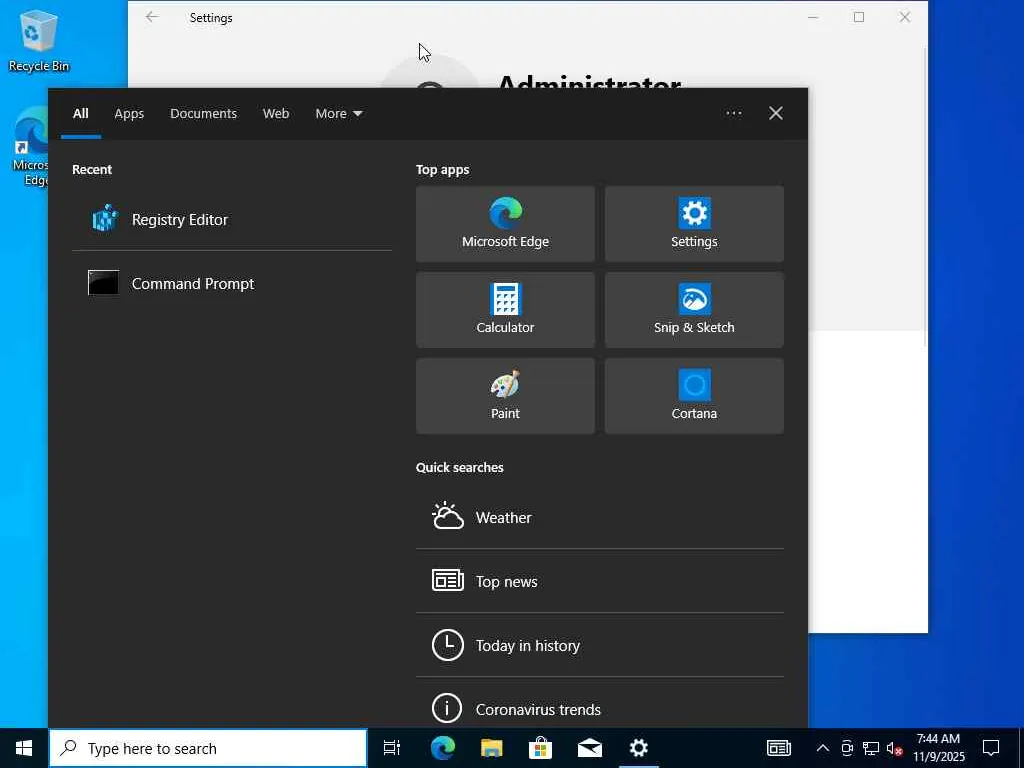Switch to the Documents search tab
The height and width of the screenshot is (768, 1024).
pyautogui.click(x=203, y=114)
